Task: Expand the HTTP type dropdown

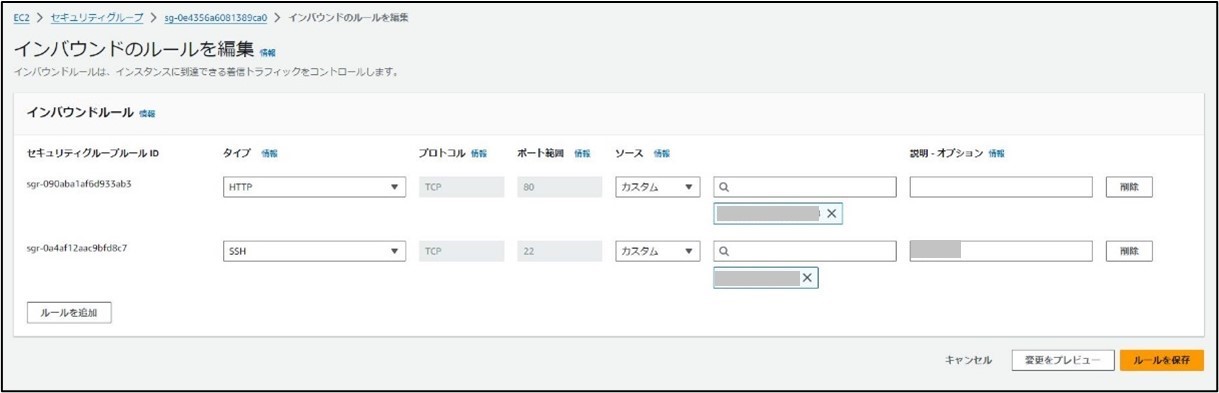Action: coord(314,187)
